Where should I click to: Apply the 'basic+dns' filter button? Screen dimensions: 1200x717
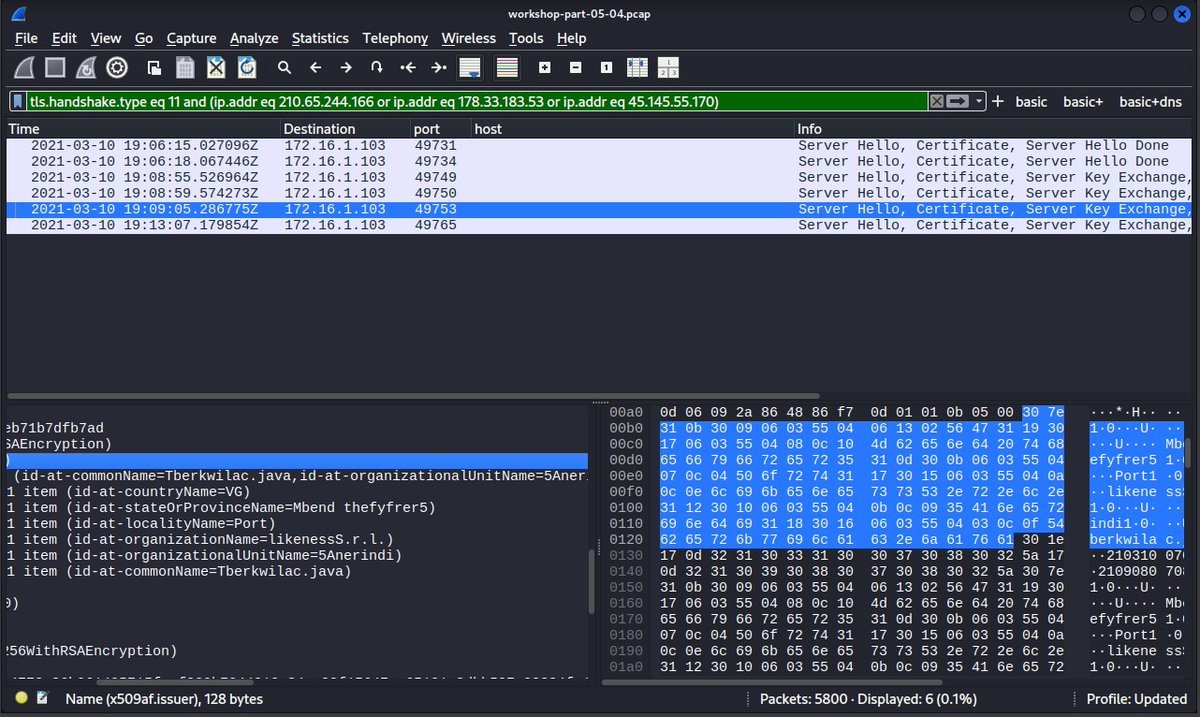(x=1150, y=101)
